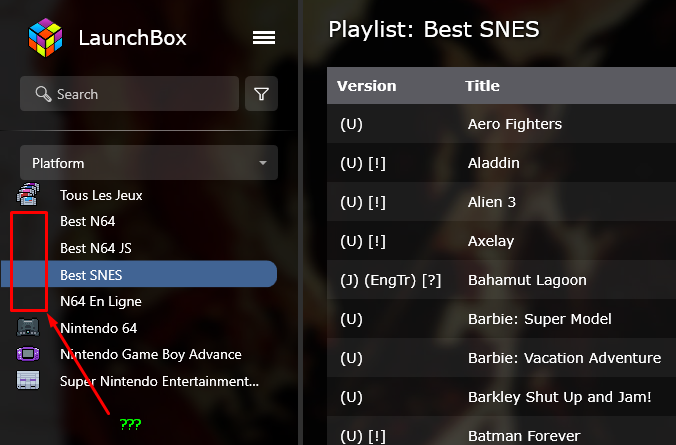
Task: Select the Aero Fighters game row
Action: 501,124
